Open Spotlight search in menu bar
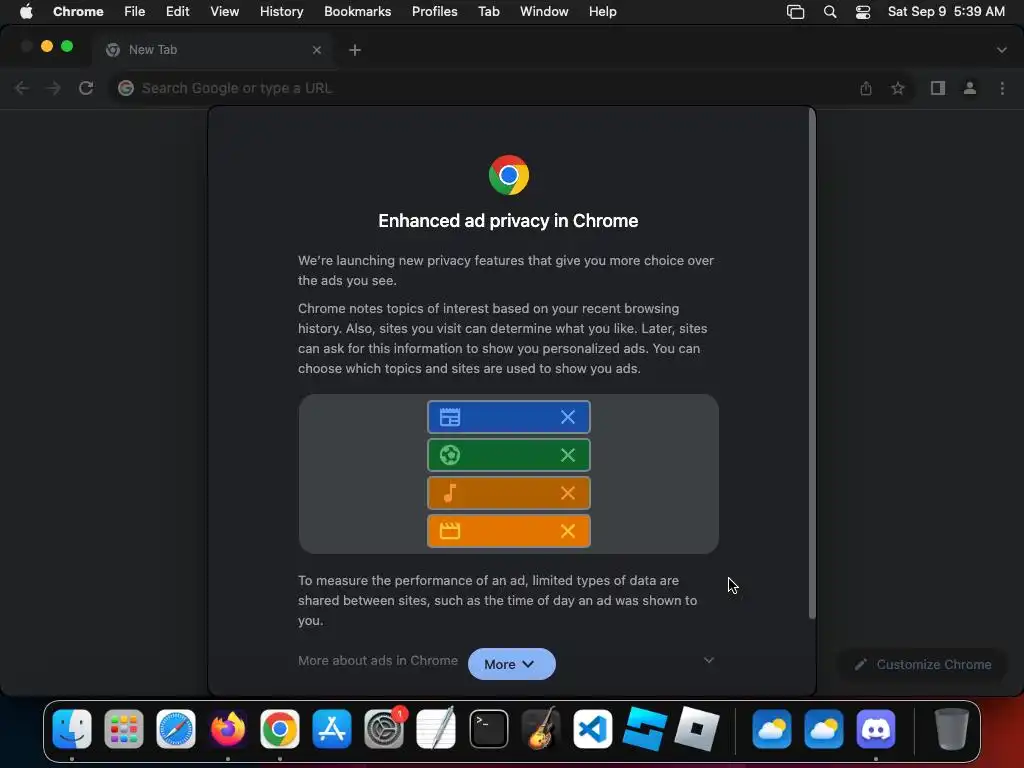This screenshot has width=1024, height=768. coord(830,12)
